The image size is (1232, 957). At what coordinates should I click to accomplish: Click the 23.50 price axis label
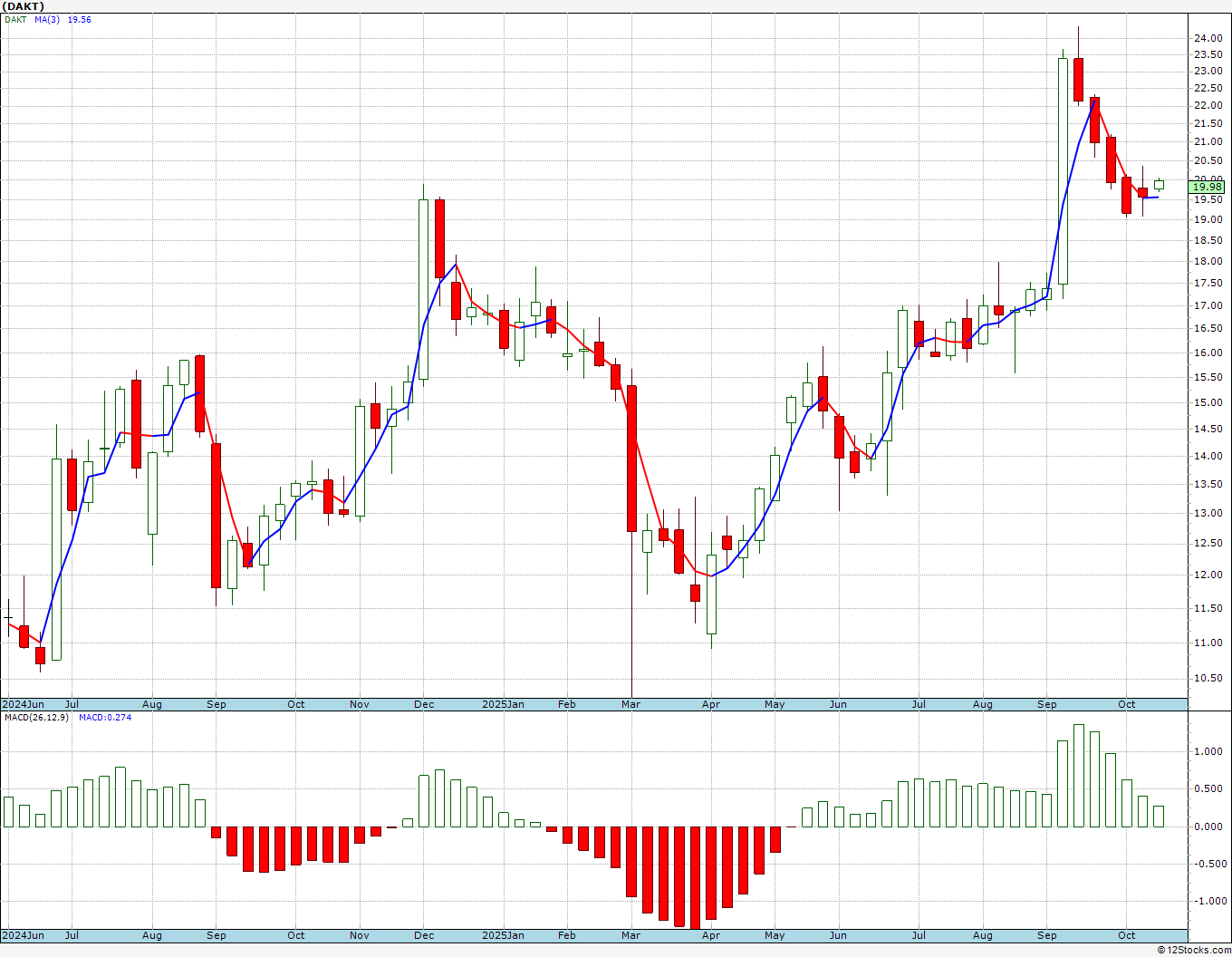(1208, 54)
